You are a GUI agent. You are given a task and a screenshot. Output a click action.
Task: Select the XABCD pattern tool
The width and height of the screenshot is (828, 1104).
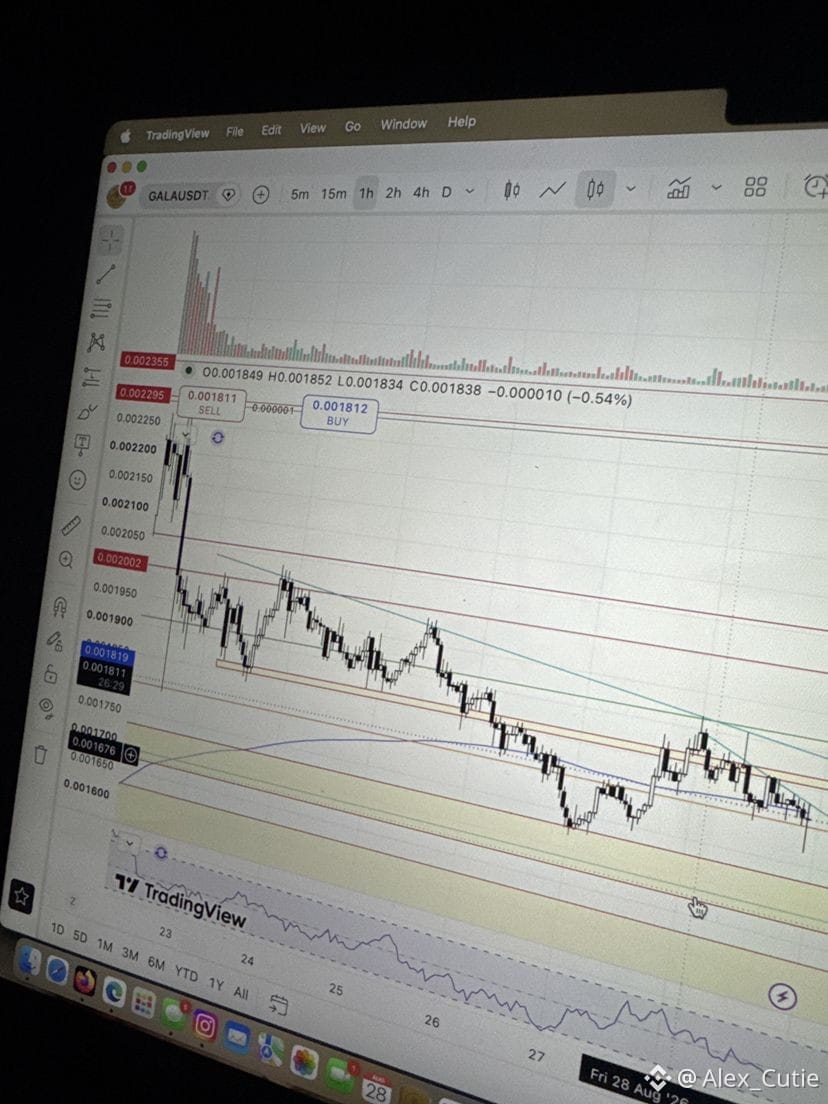pos(96,342)
